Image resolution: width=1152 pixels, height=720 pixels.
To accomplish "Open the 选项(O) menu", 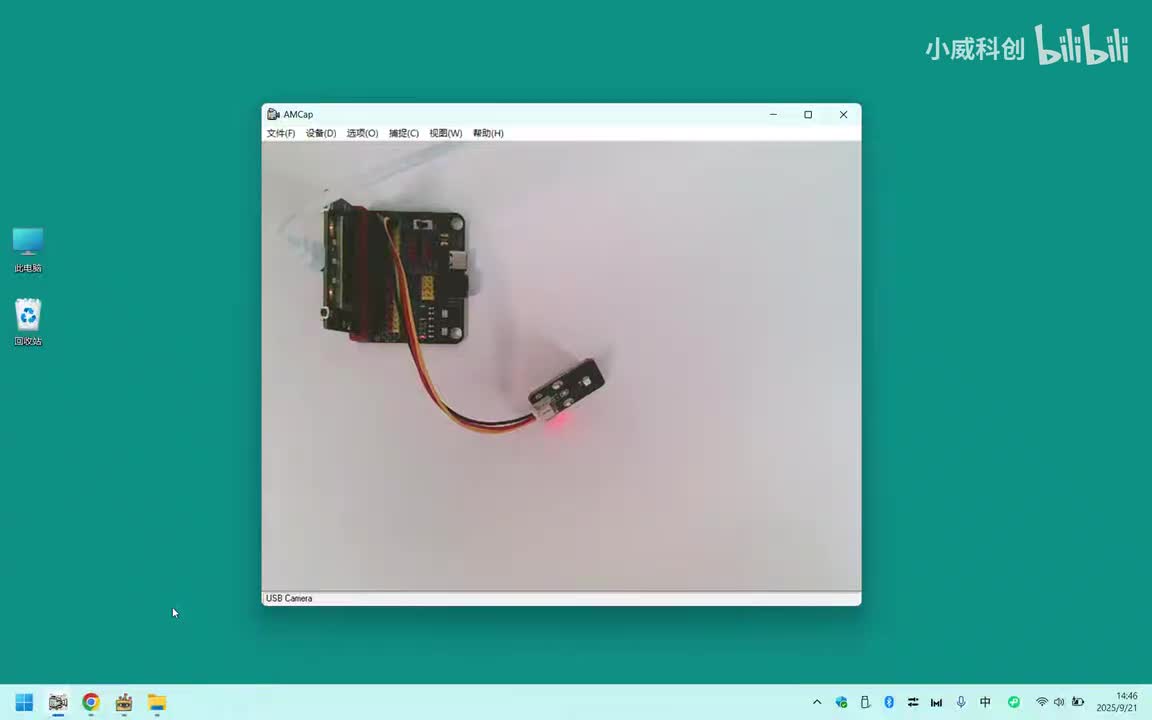I will pyautogui.click(x=362, y=133).
